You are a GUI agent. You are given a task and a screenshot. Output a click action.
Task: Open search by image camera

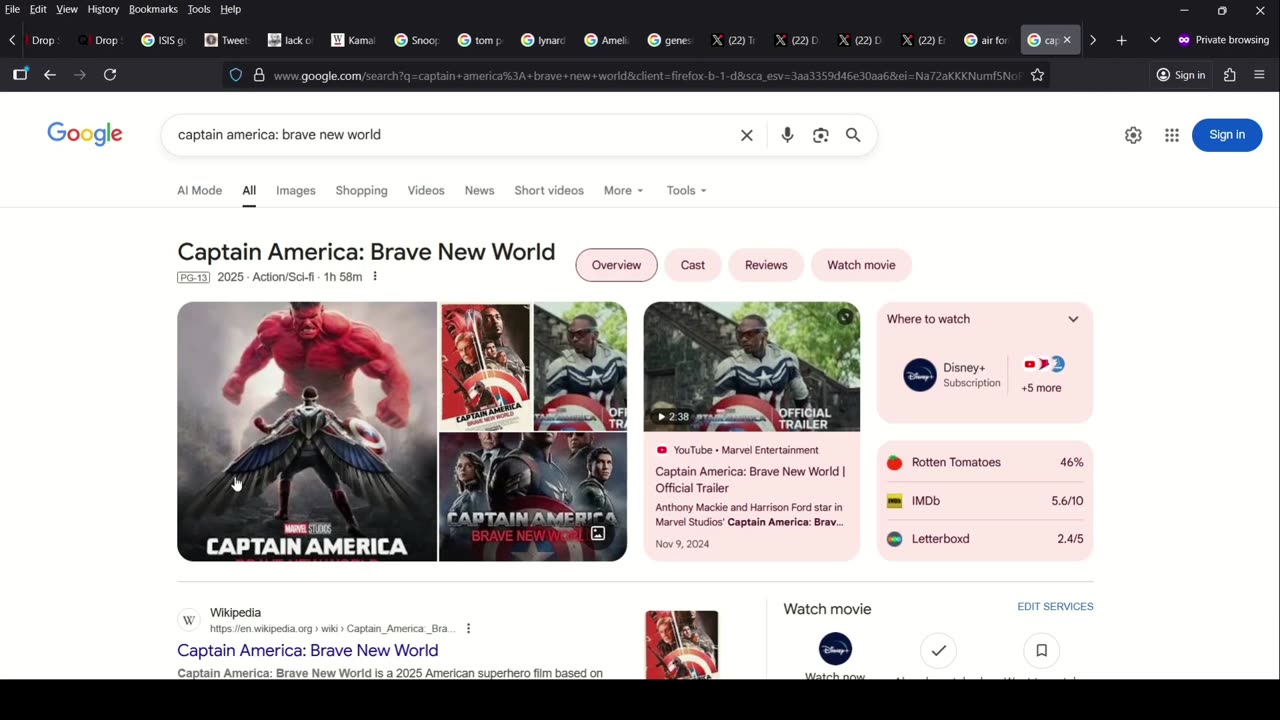[821, 135]
